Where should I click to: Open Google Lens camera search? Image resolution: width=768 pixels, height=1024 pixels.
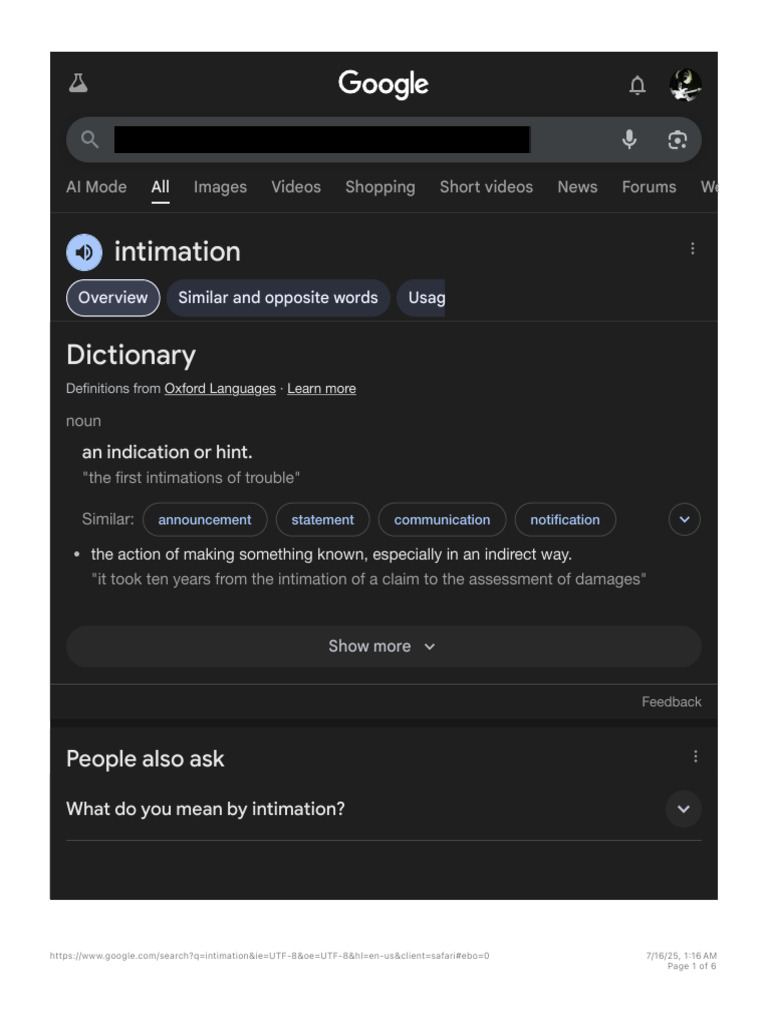(x=677, y=140)
